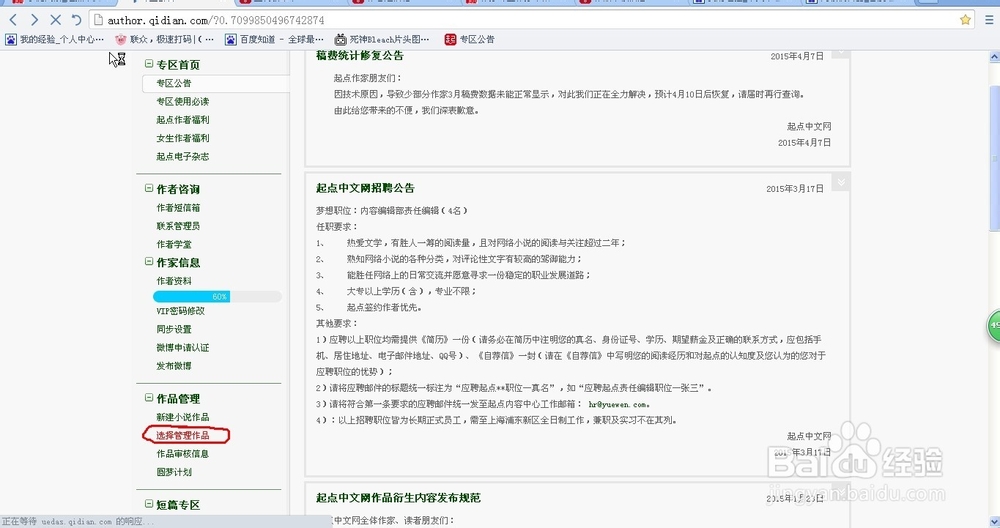
Task: Collapse the 稿费统计修复公告 announcement chevron
Action: (841, 53)
